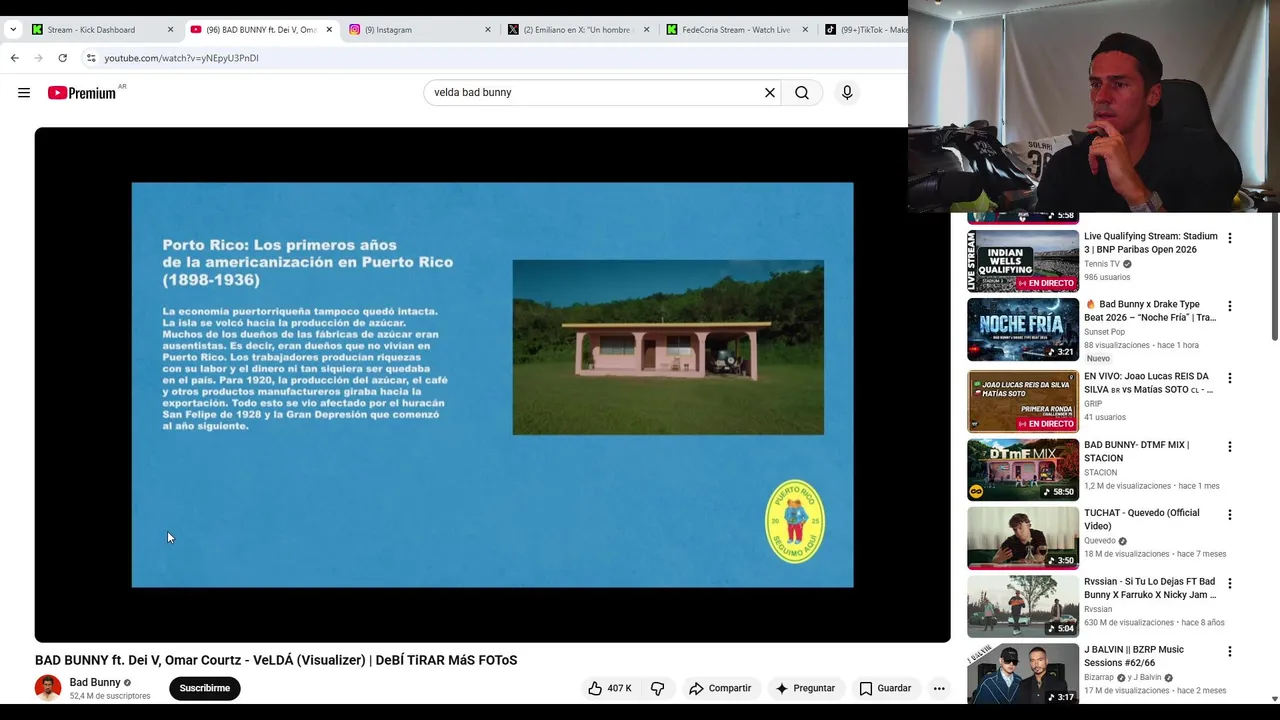Viewport: 1280px width, 720px height.
Task: Open TUCHAT Quevedo thumbnail
Action: tap(1023, 538)
